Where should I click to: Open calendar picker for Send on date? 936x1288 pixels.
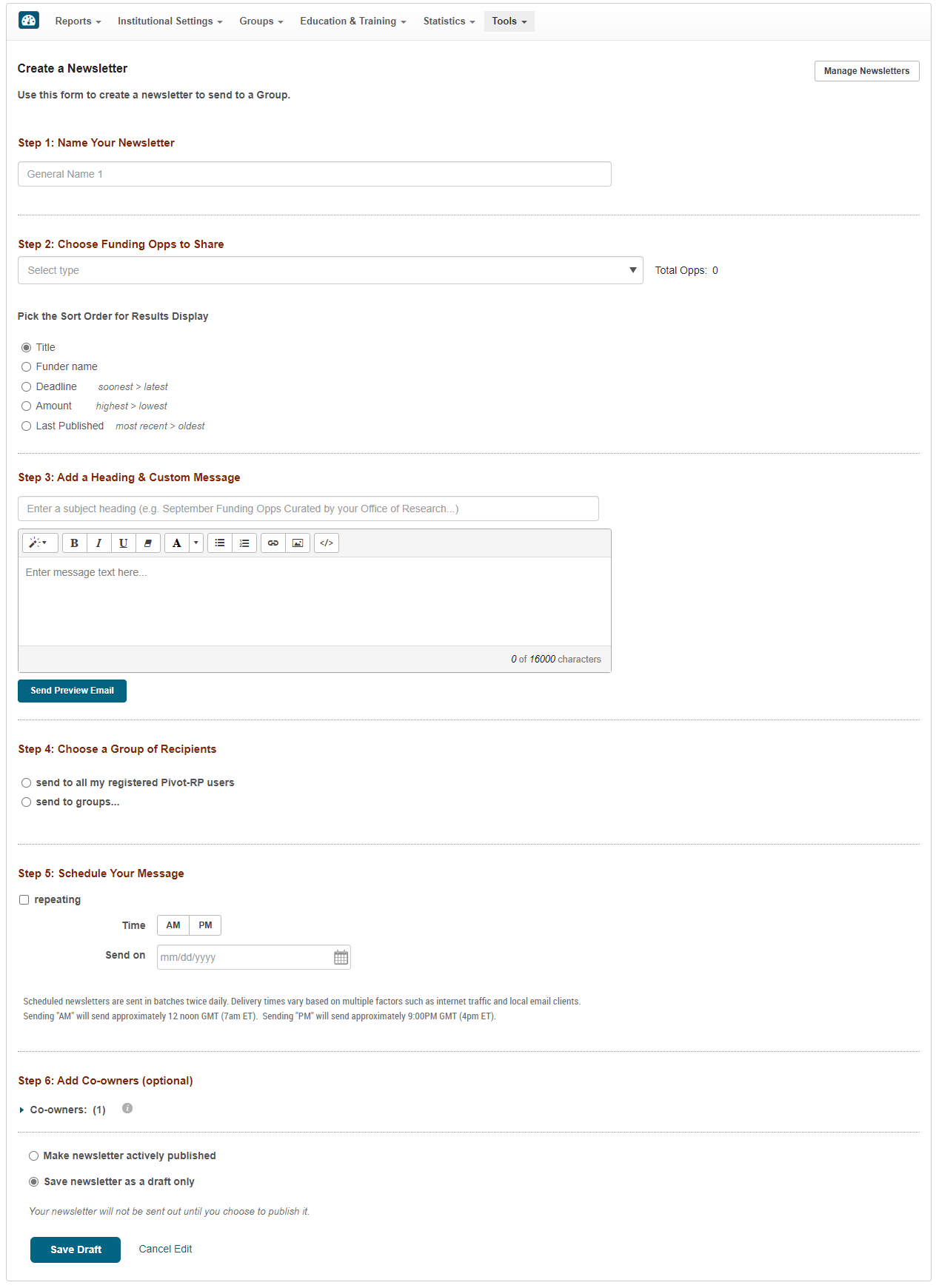(x=341, y=957)
